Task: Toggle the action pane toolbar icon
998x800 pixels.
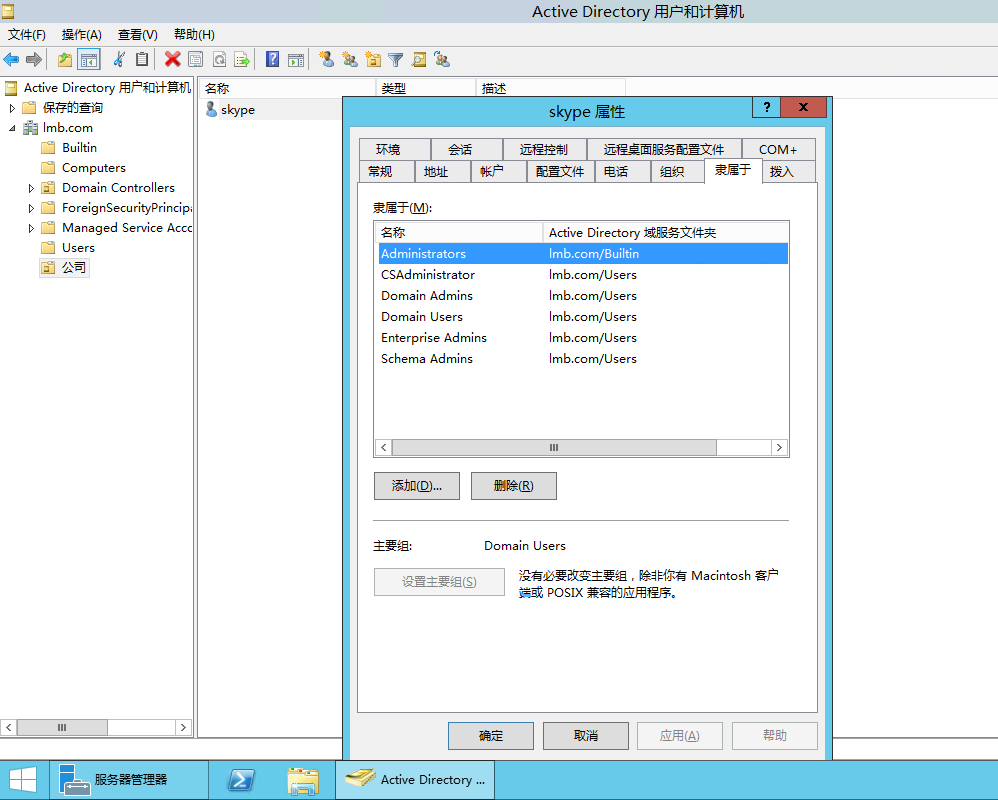Action: coord(296,60)
